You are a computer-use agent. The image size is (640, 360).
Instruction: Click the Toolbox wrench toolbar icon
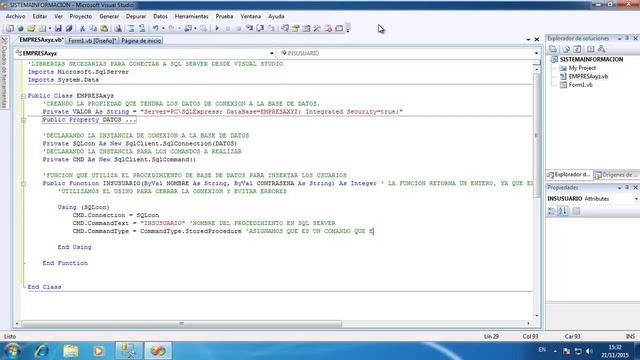317,29
